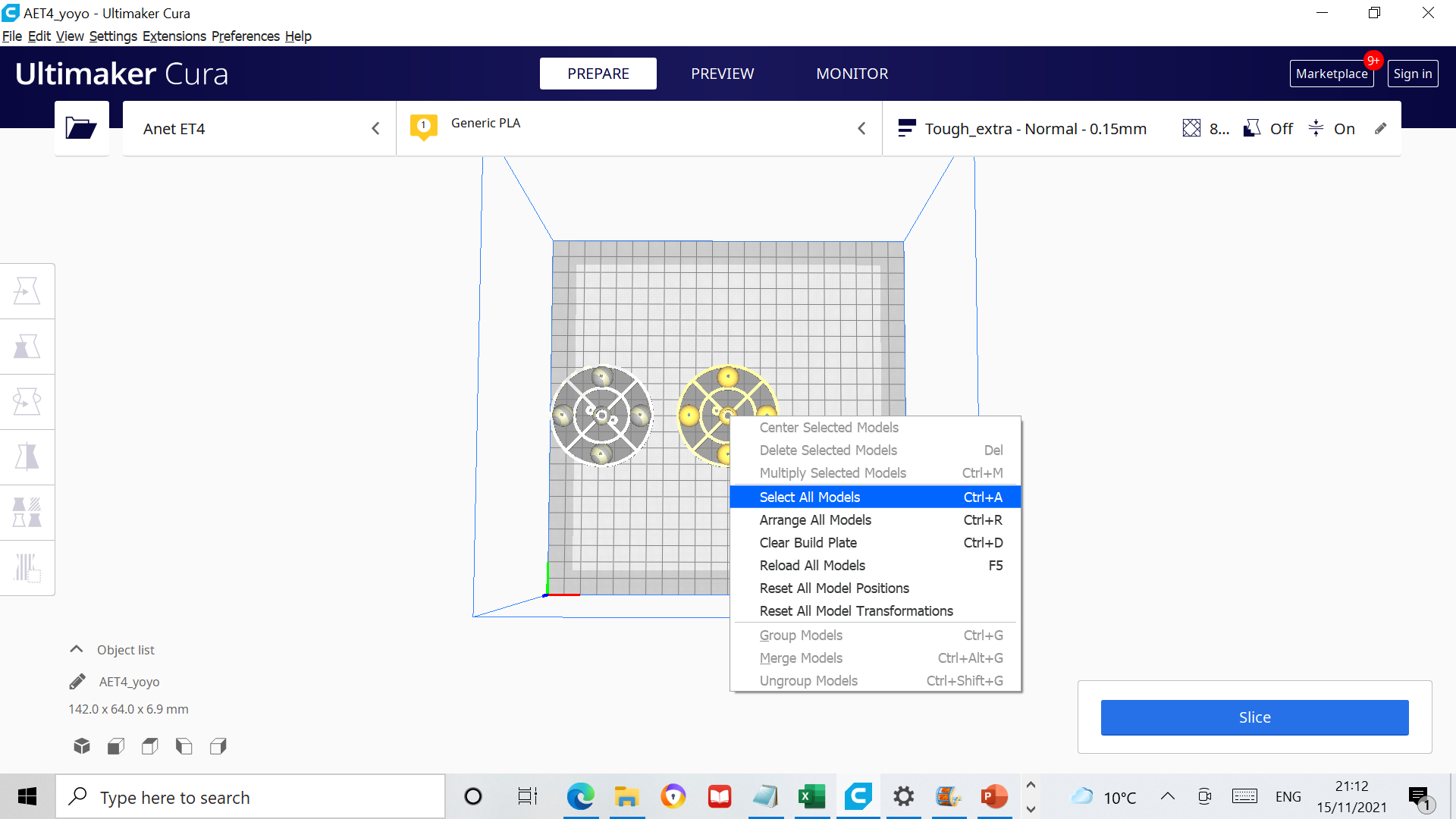Select the Rotate tool in left toolbar

[27, 402]
